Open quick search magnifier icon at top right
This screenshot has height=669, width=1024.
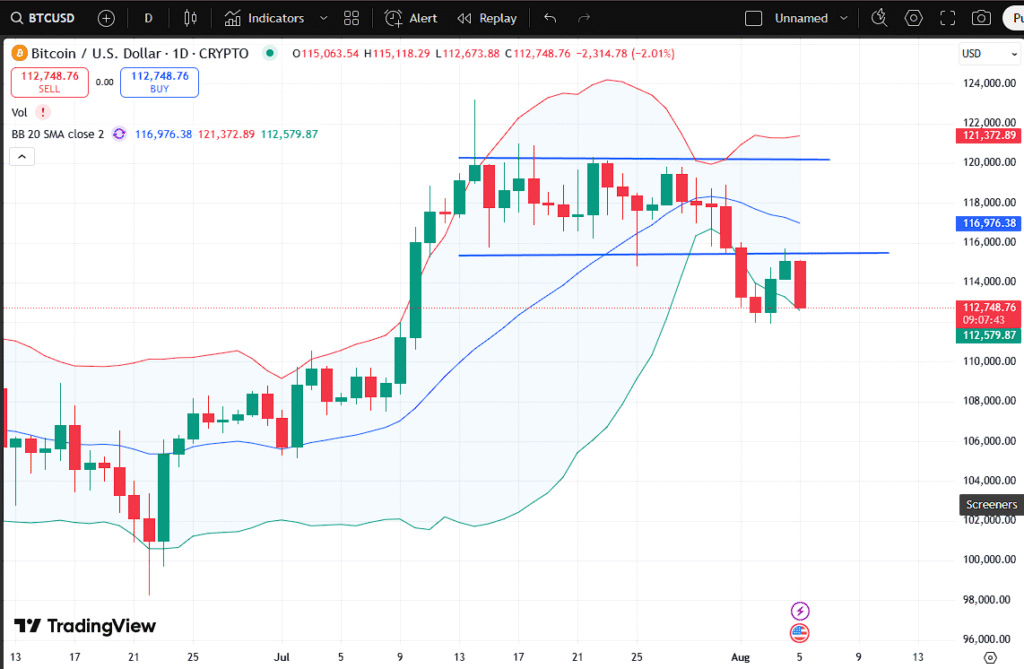879,18
